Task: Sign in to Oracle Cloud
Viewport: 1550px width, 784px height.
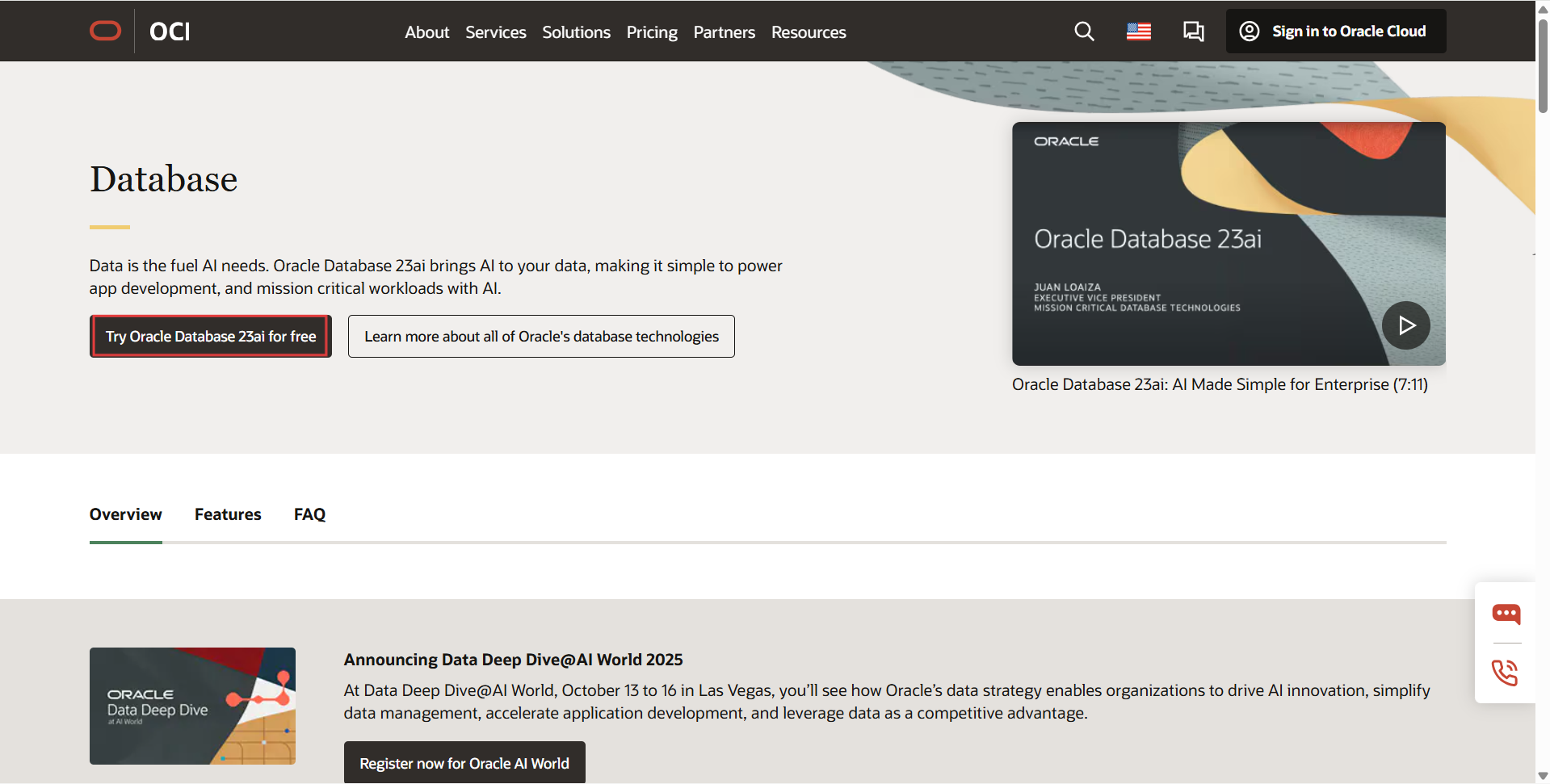Action: (1336, 31)
